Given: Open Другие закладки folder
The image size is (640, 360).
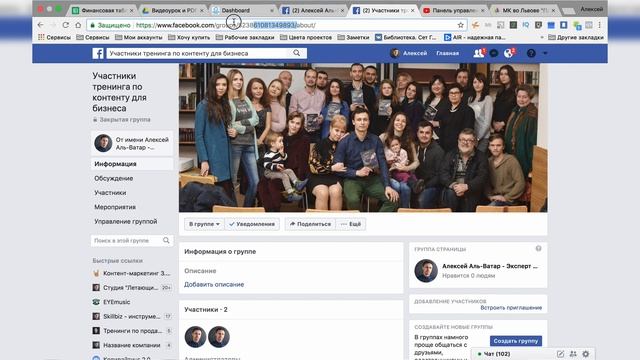Looking at the screenshot, I should click(576, 37).
